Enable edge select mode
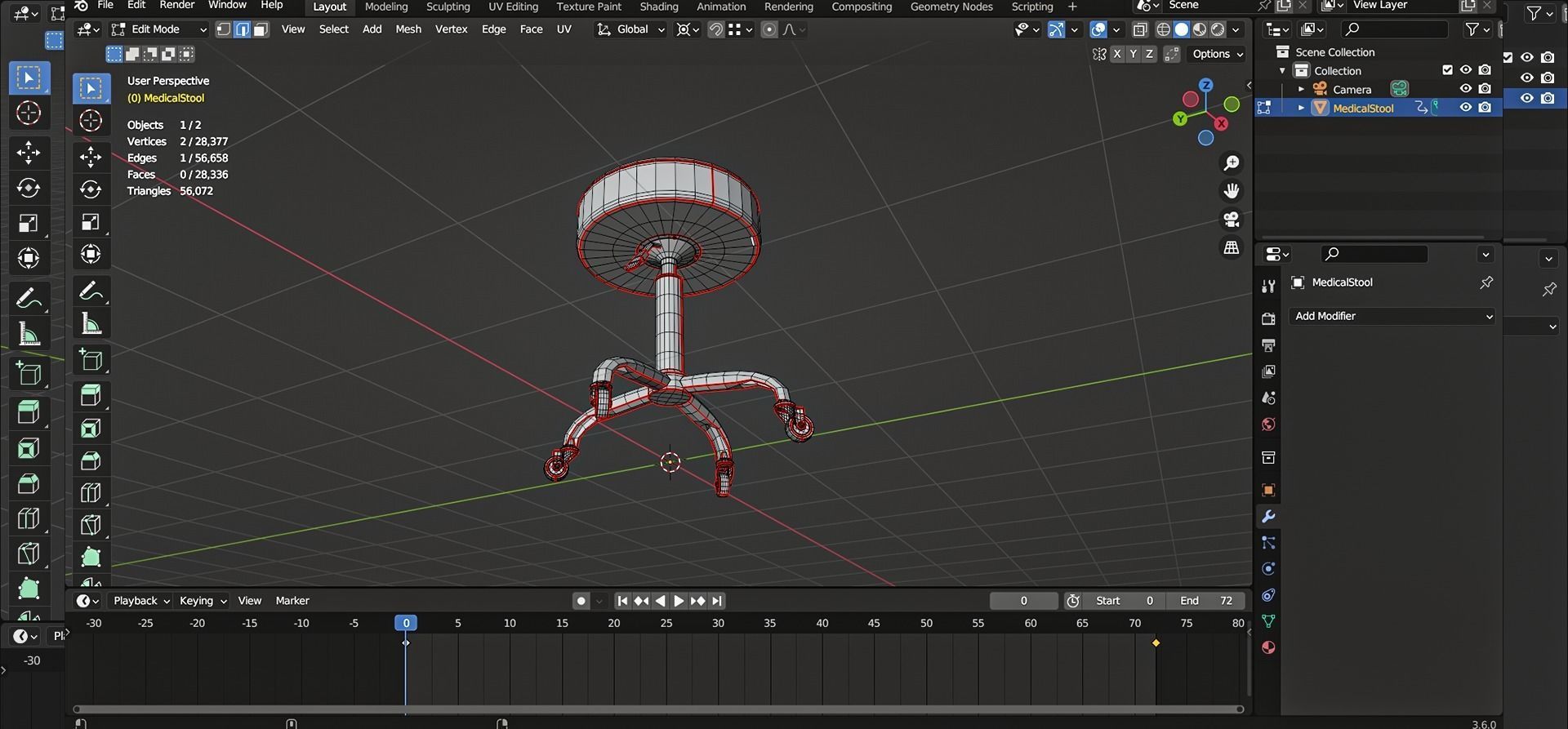The width and height of the screenshot is (1568, 729). 243,29
